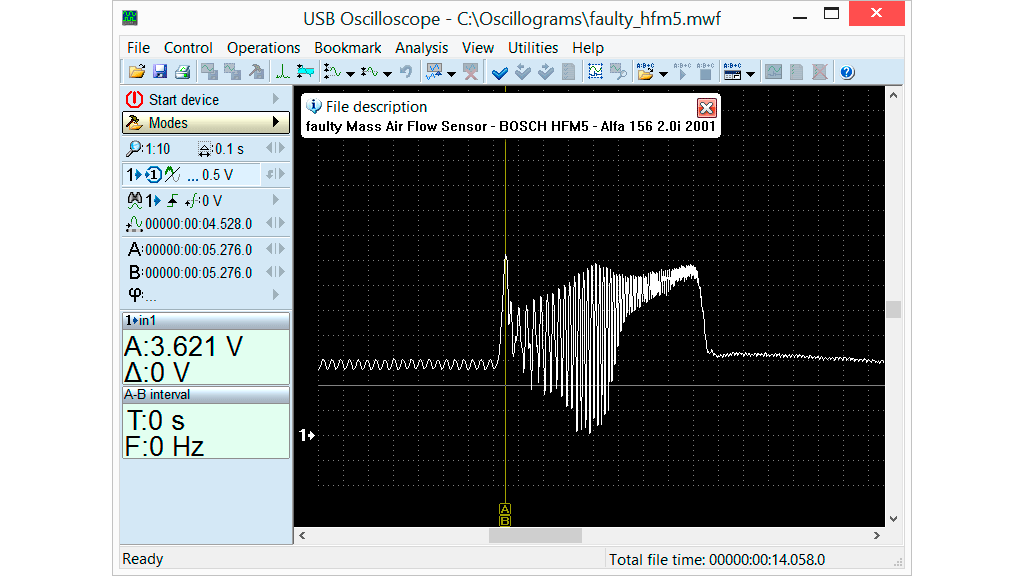The width and height of the screenshot is (1024, 576).
Task: Click the crossed-out document toolbar icon
Action: point(820,72)
